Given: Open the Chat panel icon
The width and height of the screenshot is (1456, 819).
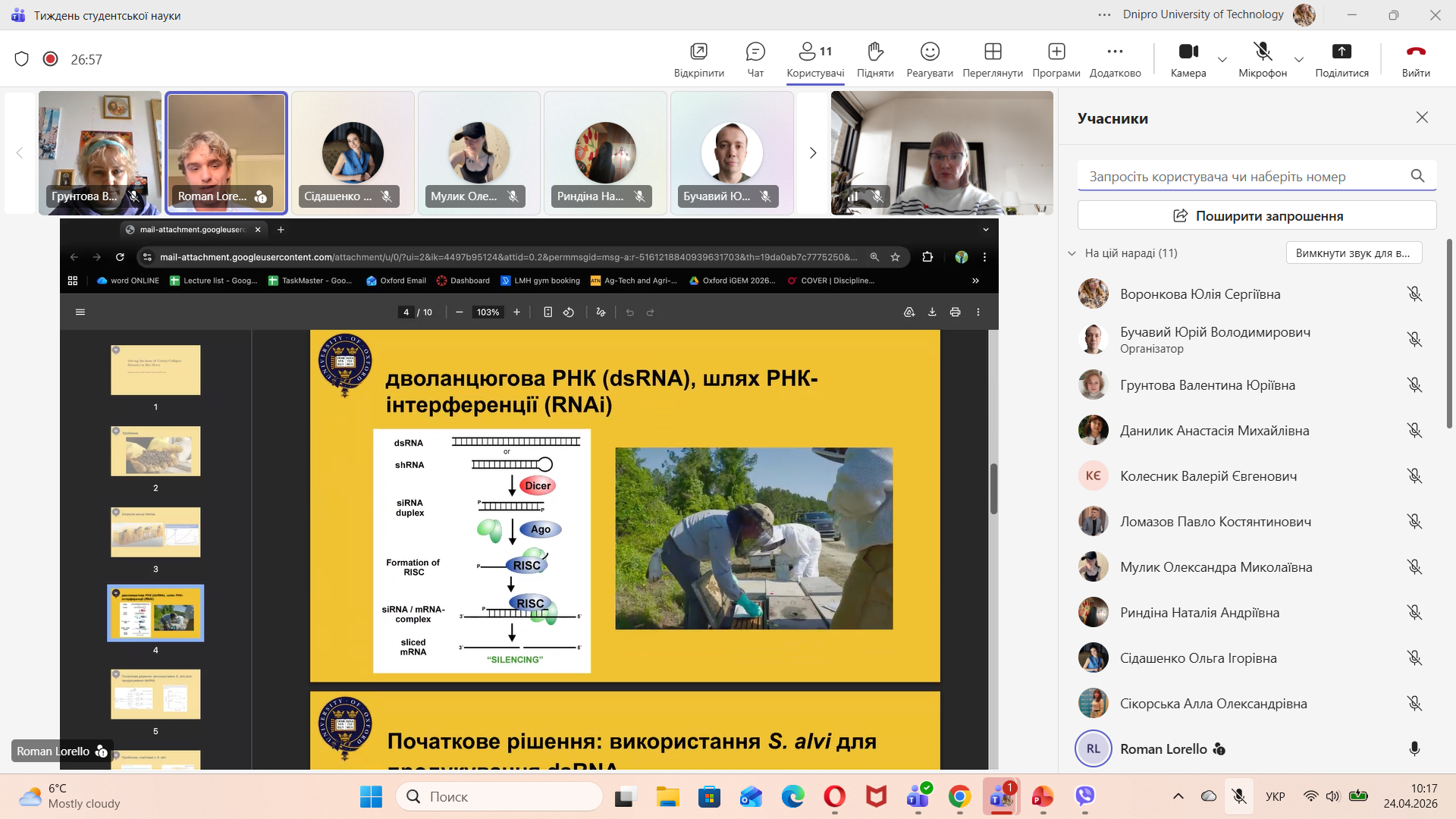Looking at the screenshot, I should [755, 52].
